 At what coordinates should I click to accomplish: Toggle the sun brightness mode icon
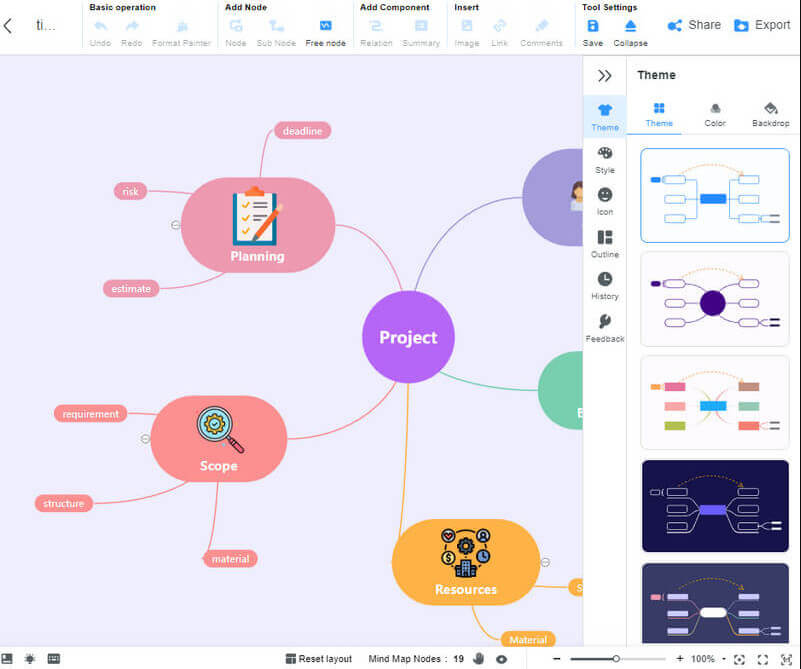[x=30, y=659]
